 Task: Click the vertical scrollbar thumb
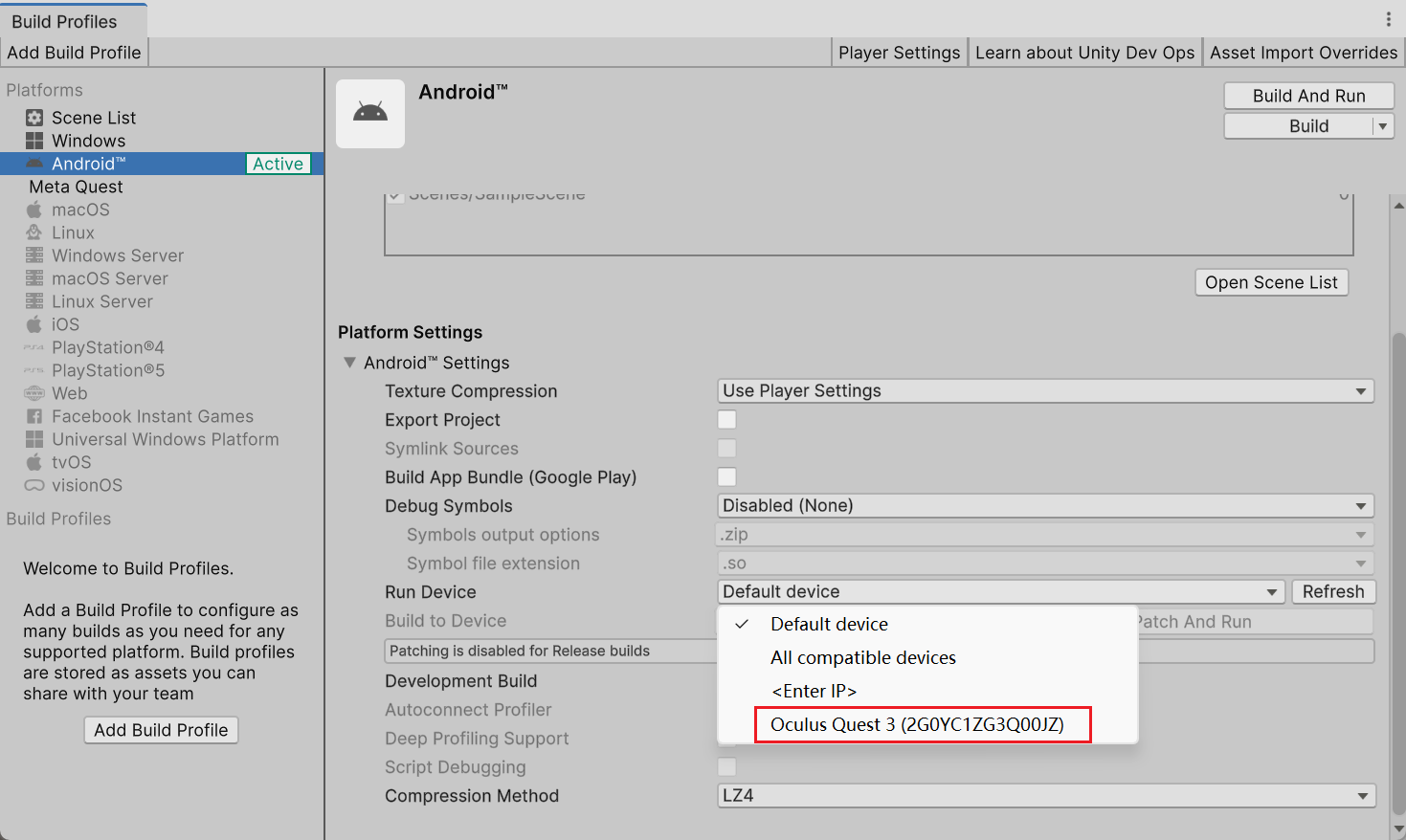1398,574
